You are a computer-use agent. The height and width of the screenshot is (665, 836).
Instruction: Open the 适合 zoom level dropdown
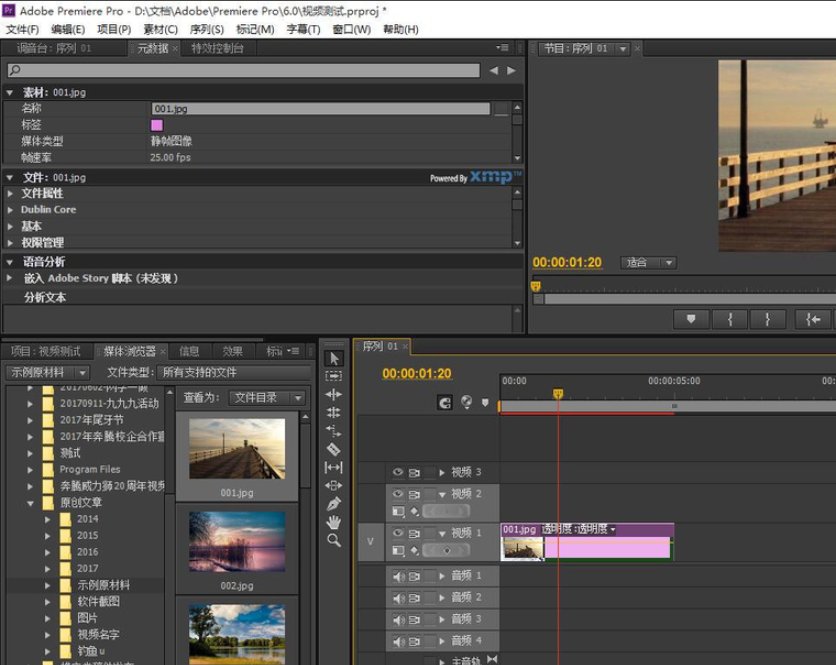[x=649, y=263]
